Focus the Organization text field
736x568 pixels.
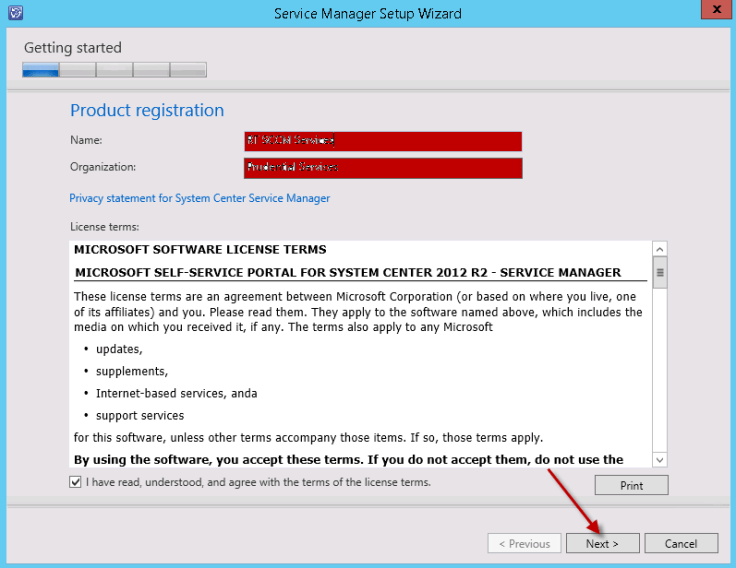[x=383, y=167]
